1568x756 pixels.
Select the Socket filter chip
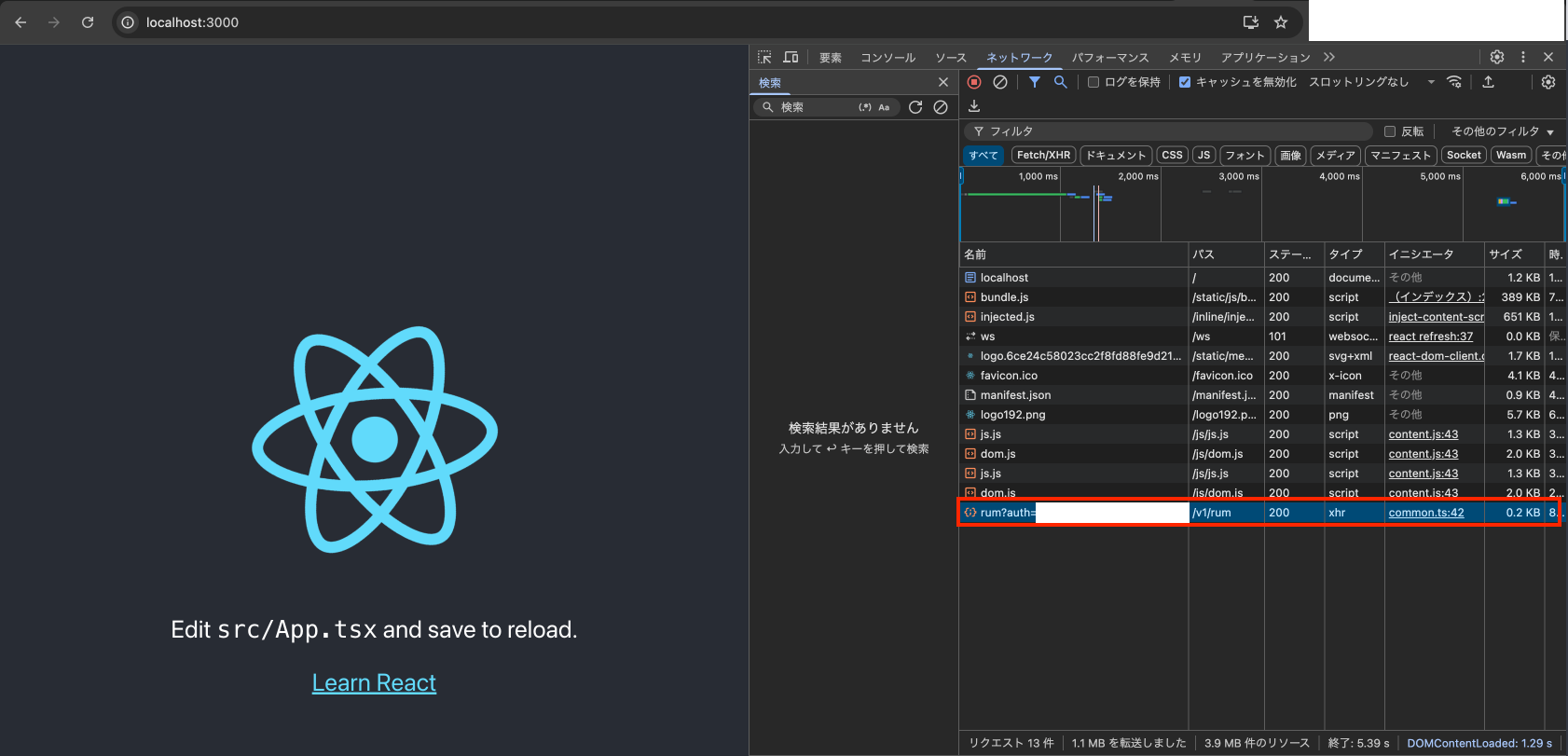[x=1464, y=156]
